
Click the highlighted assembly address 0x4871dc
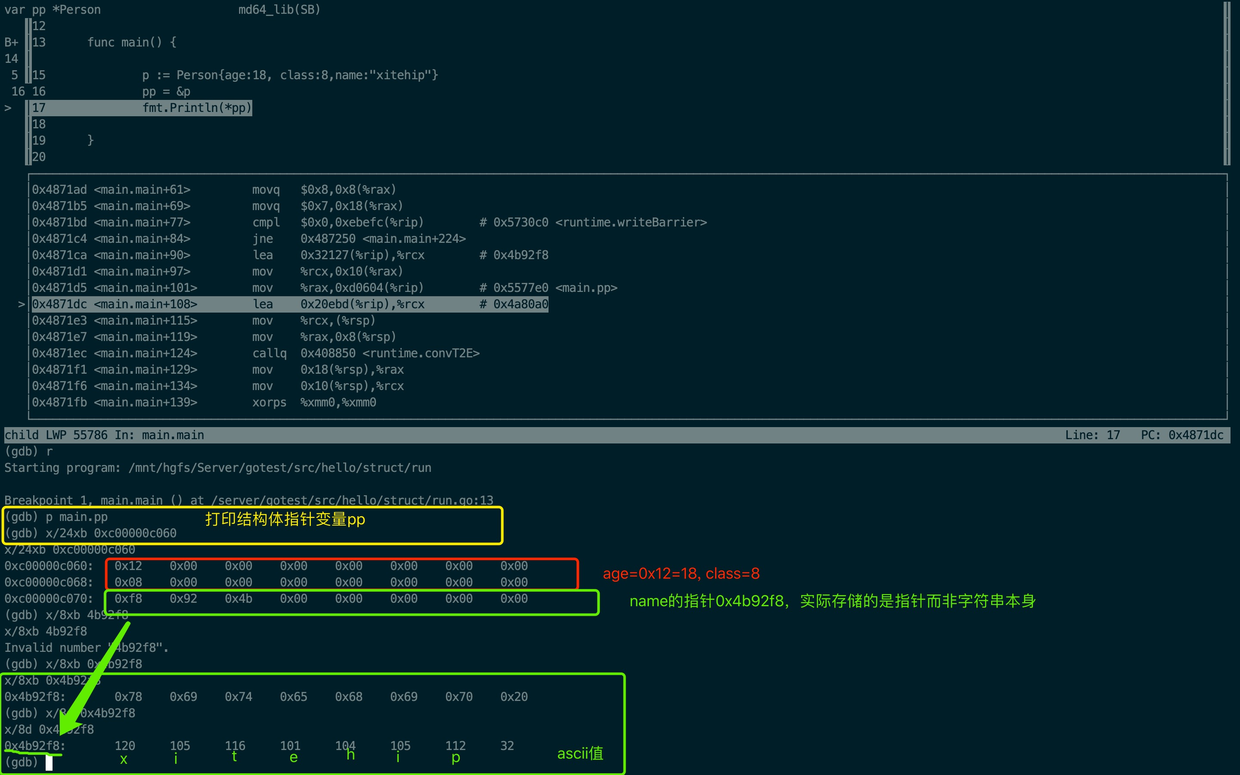coord(59,304)
